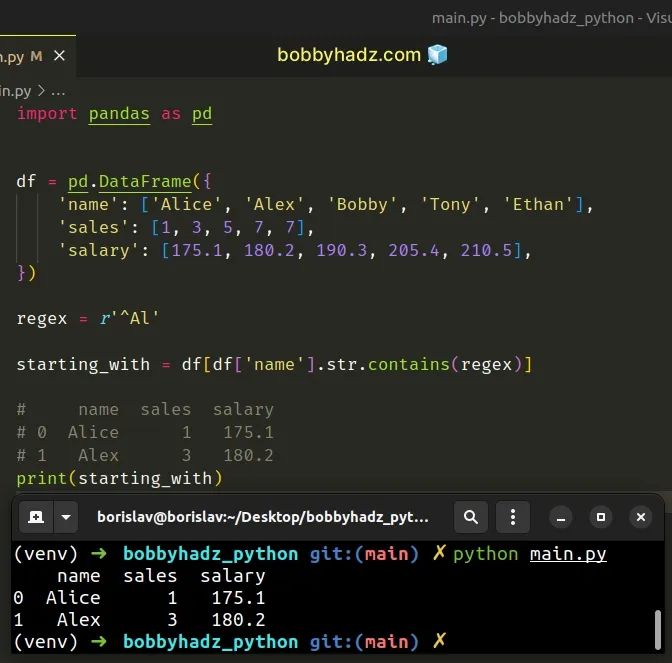This screenshot has width=672, height=663.
Task: Click 'Bobby' string in name list
Action: [x=362, y=204]
